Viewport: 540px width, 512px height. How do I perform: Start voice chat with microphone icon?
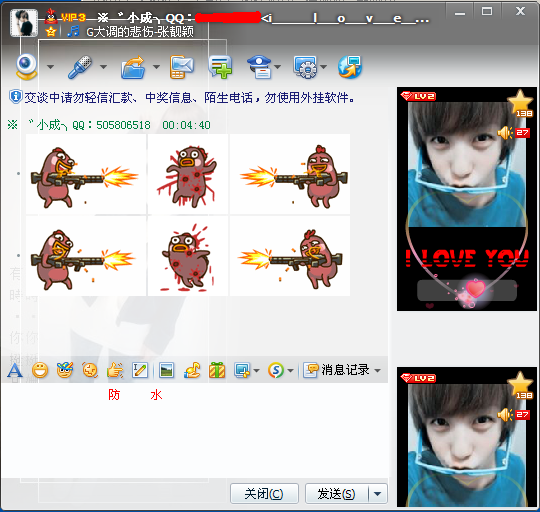click(80, 67)
